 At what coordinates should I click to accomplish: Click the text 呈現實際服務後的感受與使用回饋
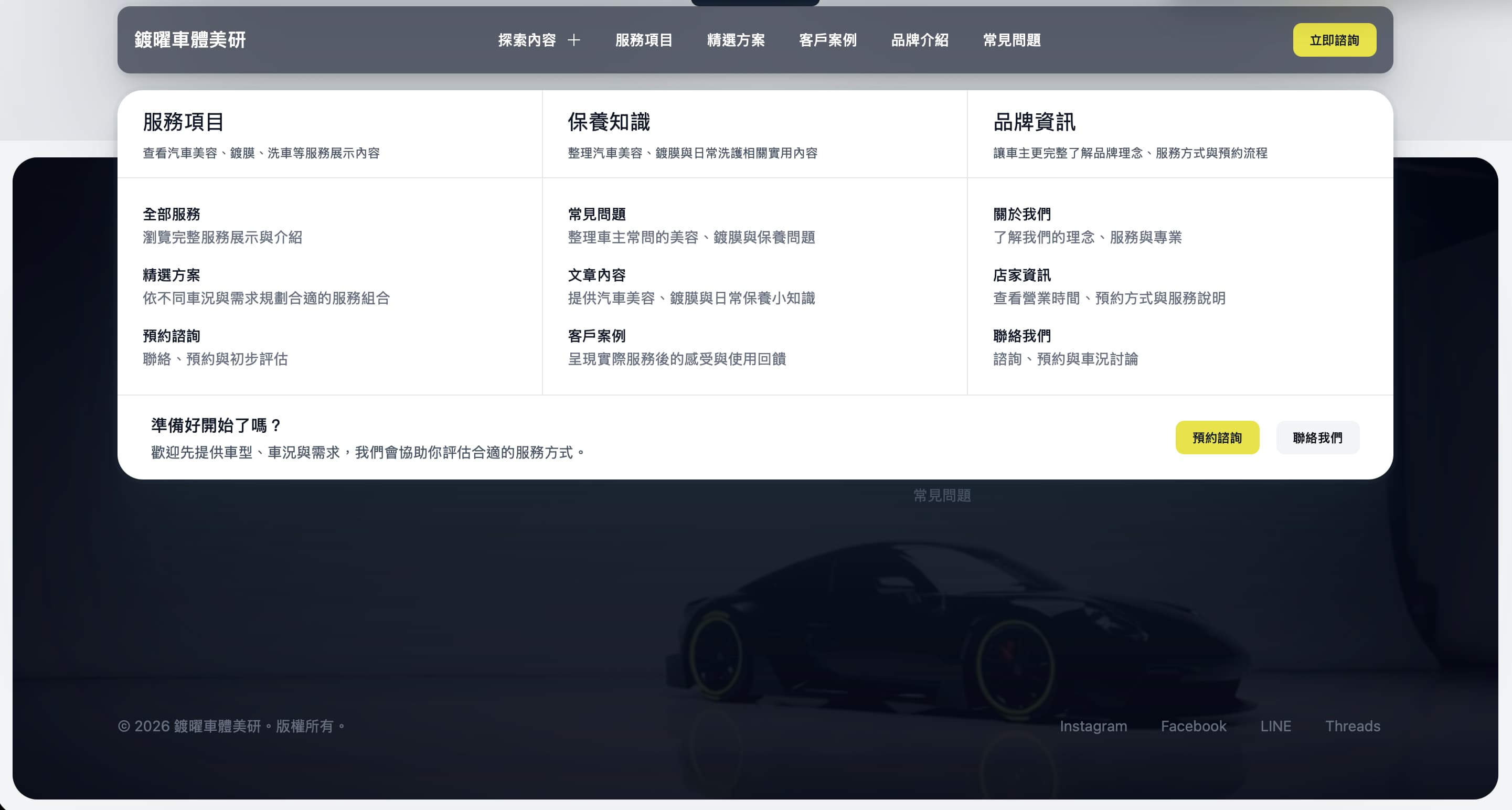pos(677,359)
